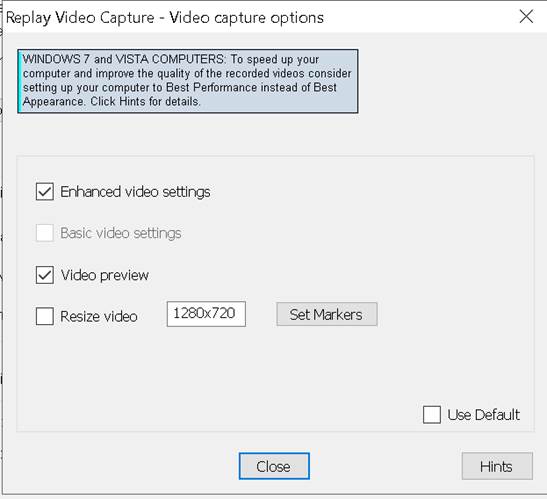Enable the Resize video checkbox
Viewport: 547px width, 499px height.
(45, 316)
